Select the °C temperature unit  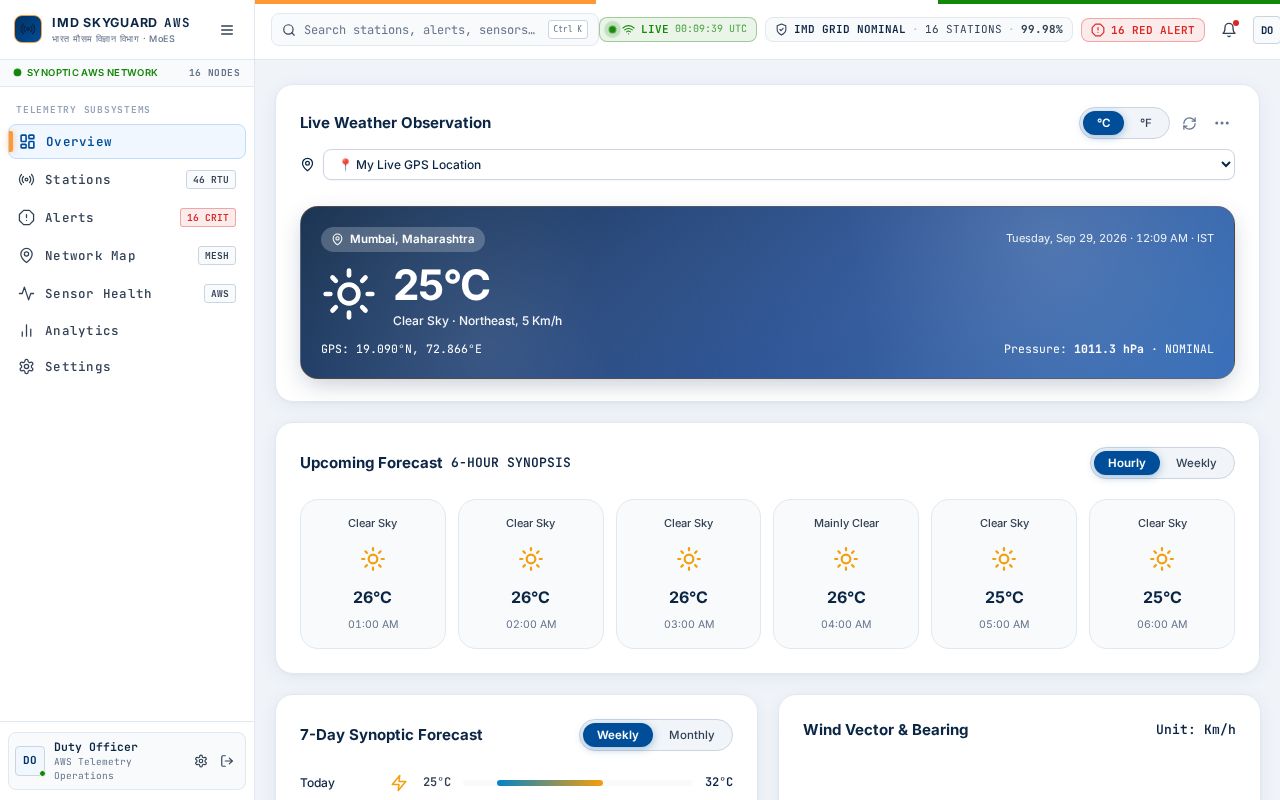coord(1104,123)
